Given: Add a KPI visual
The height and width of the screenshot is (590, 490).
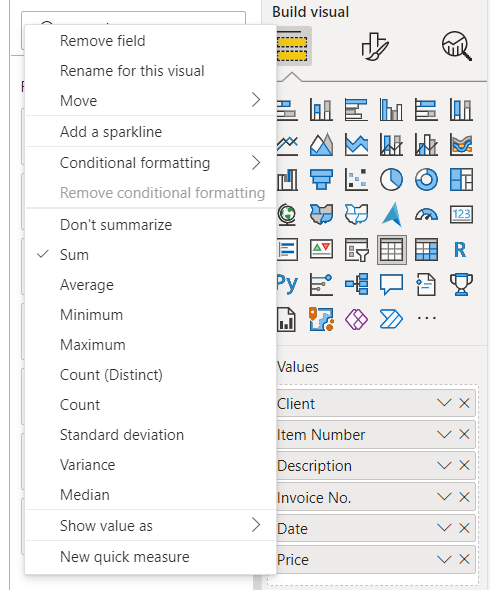Looking at the screenshot, I should coord(321,249).
